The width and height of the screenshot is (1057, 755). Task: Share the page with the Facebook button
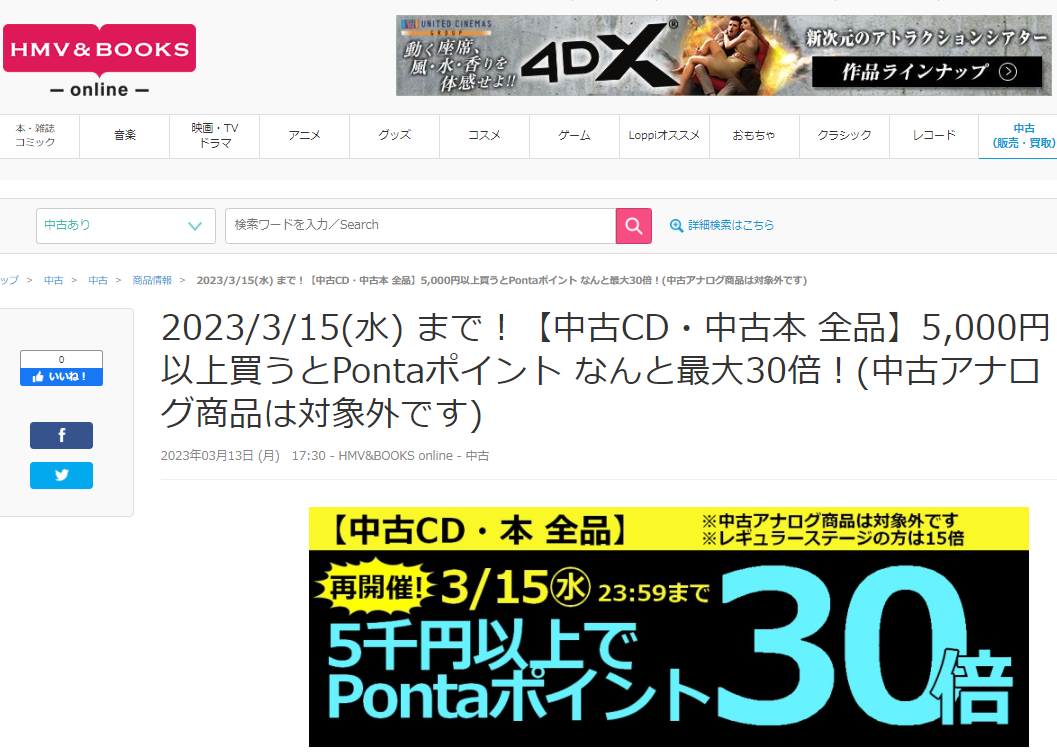(x=61, y=435)
